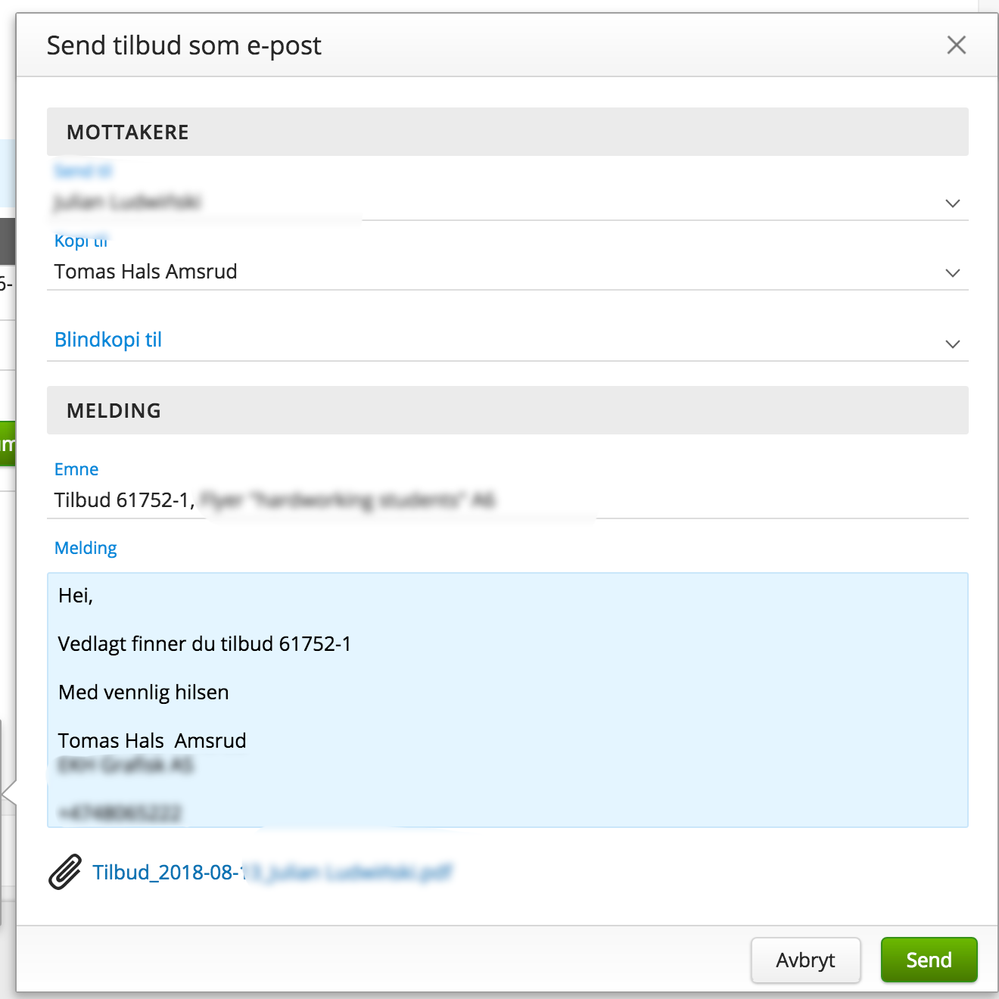
Task: Select Tomas Hals Amsrud in Kopi til field
Action: coord(145,271)
